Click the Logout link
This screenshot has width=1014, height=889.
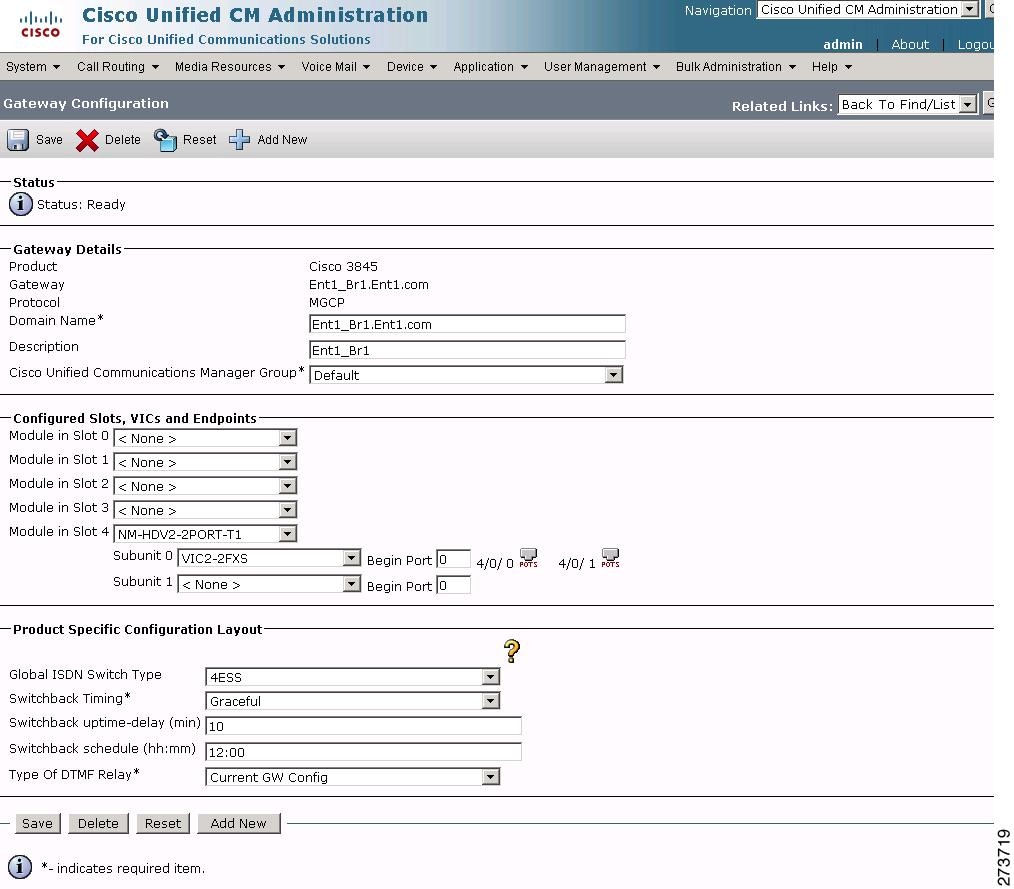(975, 45)
